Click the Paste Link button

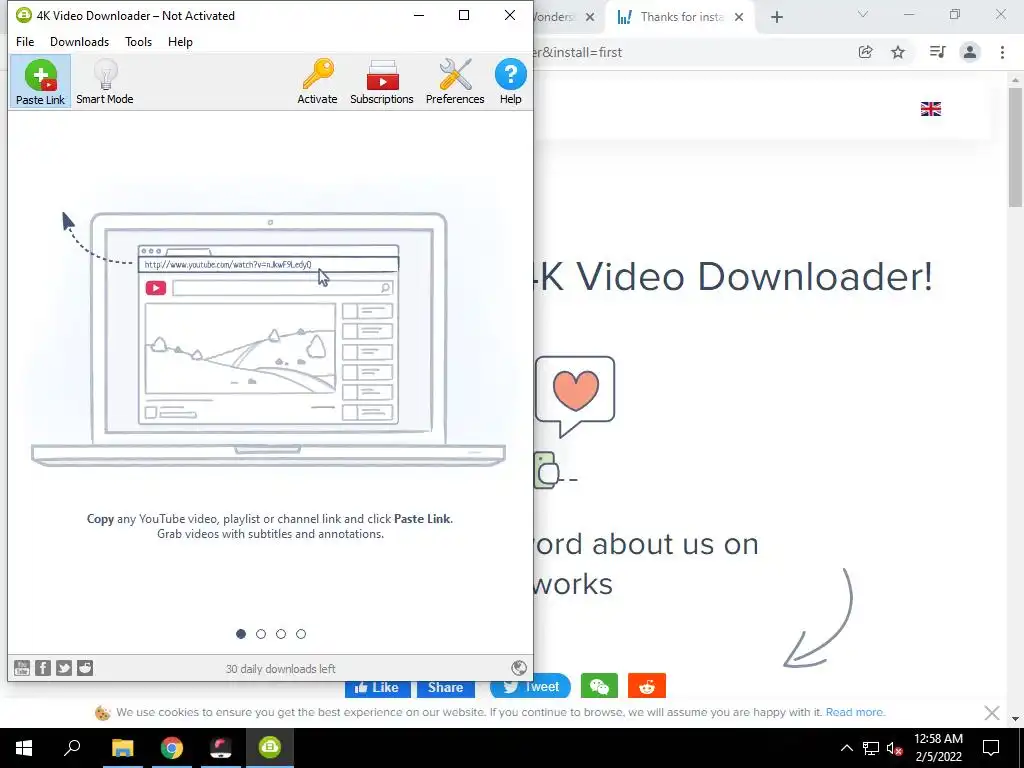pyautogui.click(x=40, y=82)
